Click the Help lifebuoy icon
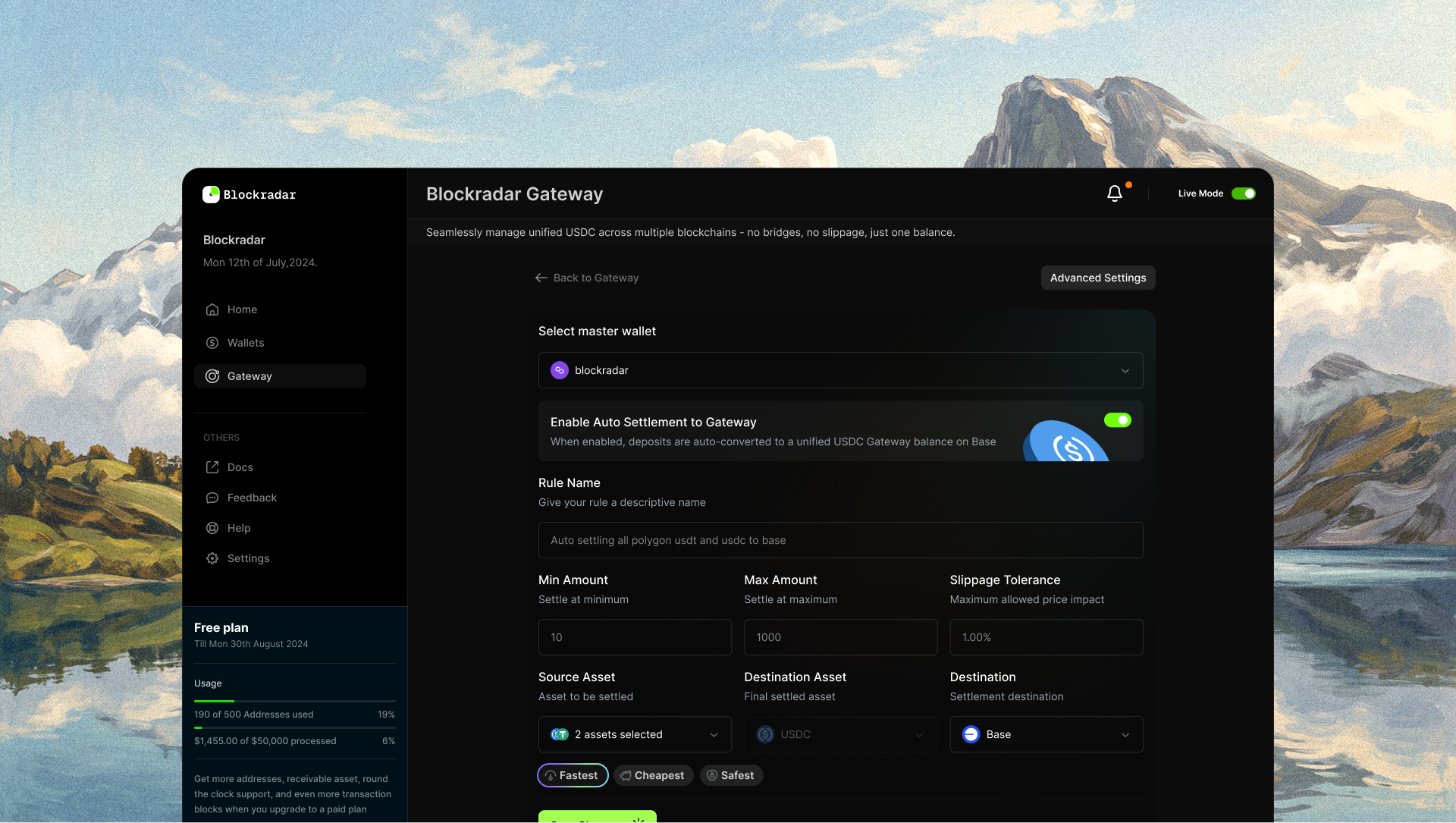Viewport: 1456px width, 823px height. (x=212, y=528)
